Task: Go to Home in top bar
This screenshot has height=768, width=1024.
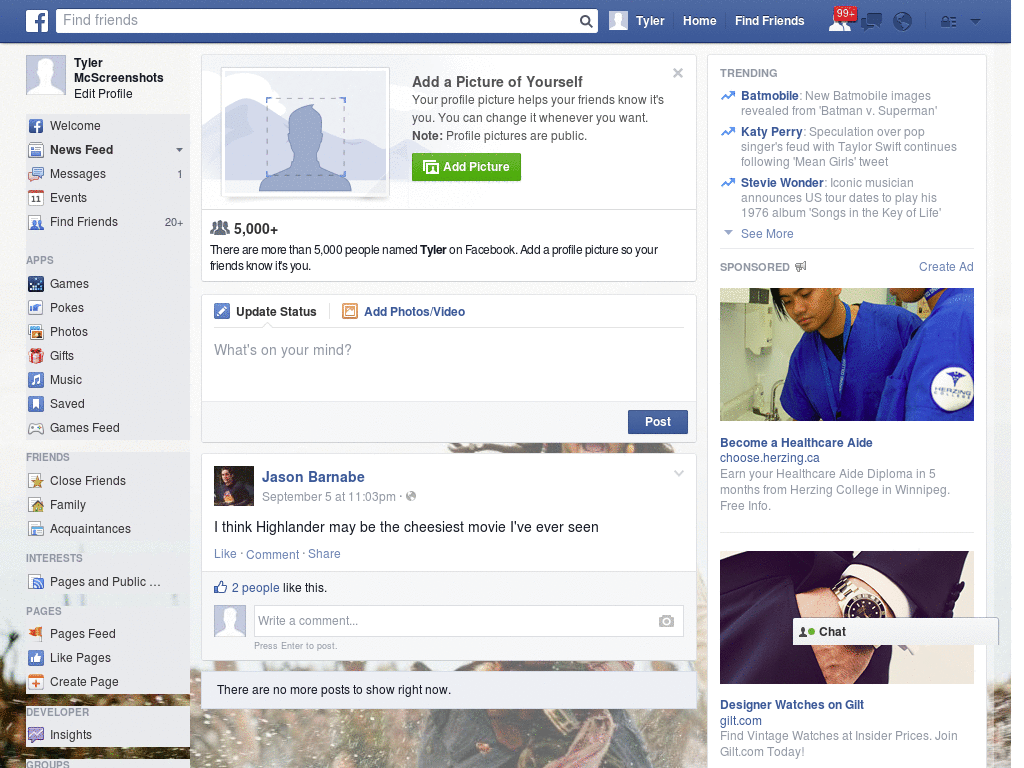Action: click(699, 21)
